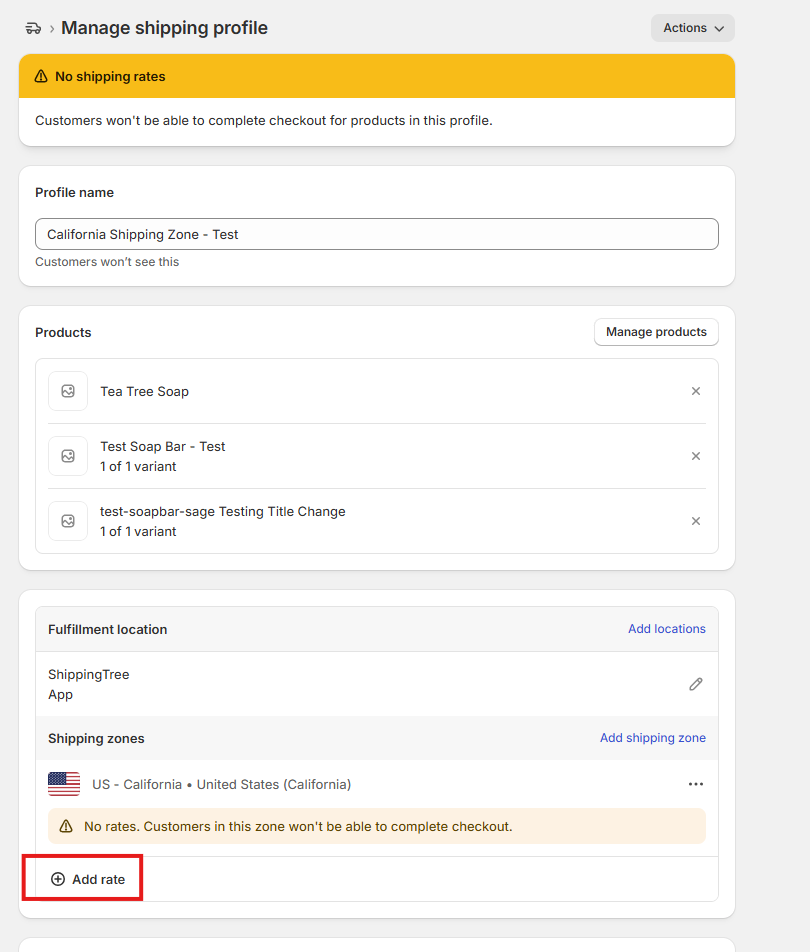The width and height of the screenshot is (810, 952).
Task: Click the Add shipping zone link
Action: (652, 738)
